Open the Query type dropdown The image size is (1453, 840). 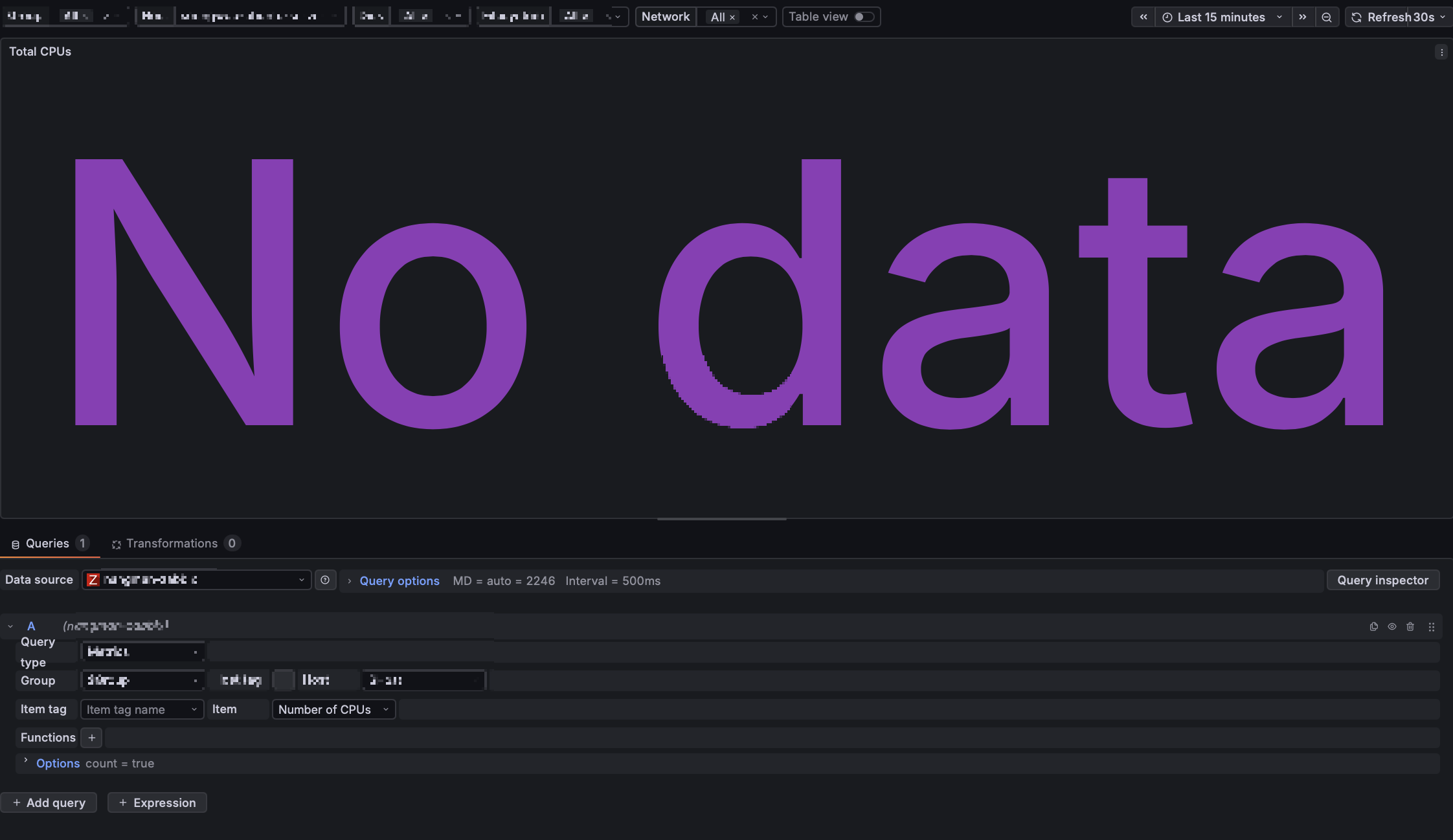coord(142,652)
